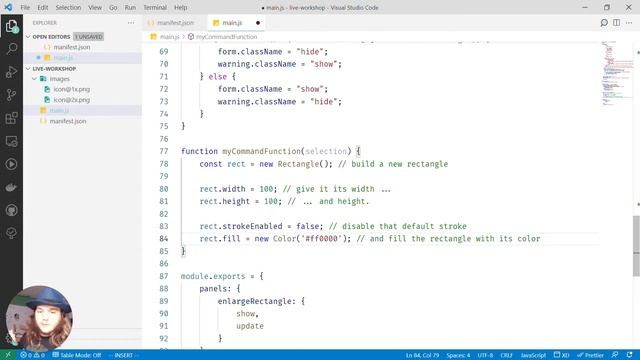640x360 pixels.
Task: Collapse the images folder
Action: pos(35,79)
